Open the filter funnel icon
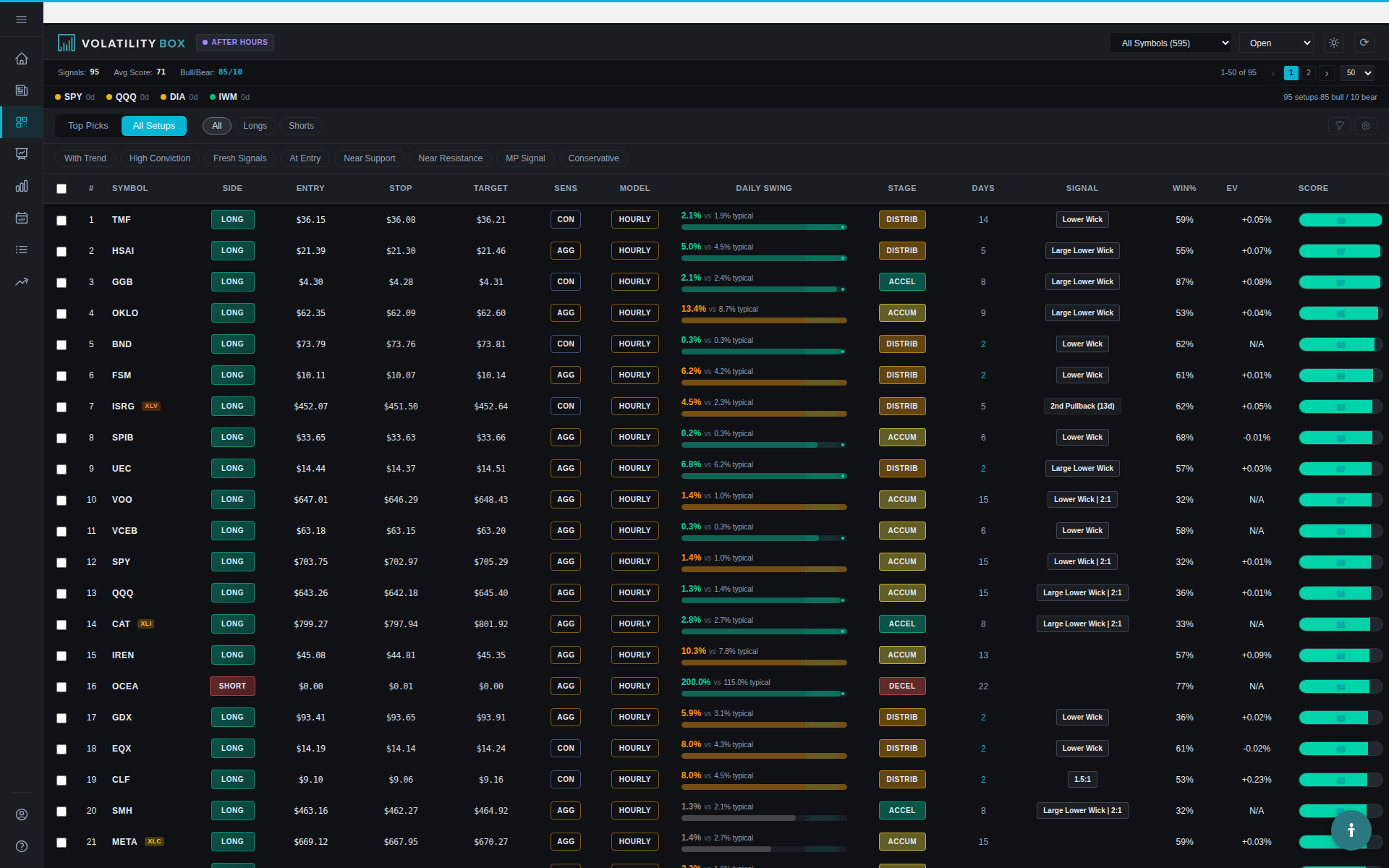 coord(1340,126)
